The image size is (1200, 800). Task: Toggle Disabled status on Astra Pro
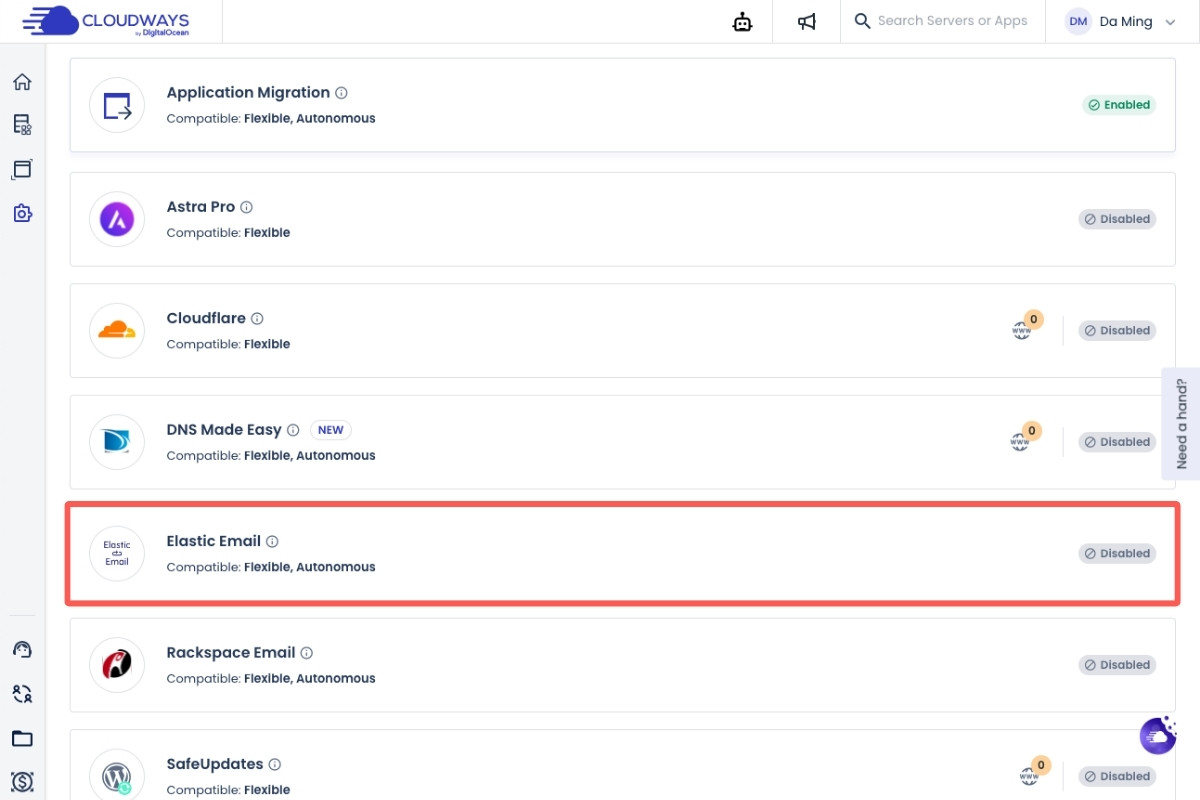(x=1117, y=219)
